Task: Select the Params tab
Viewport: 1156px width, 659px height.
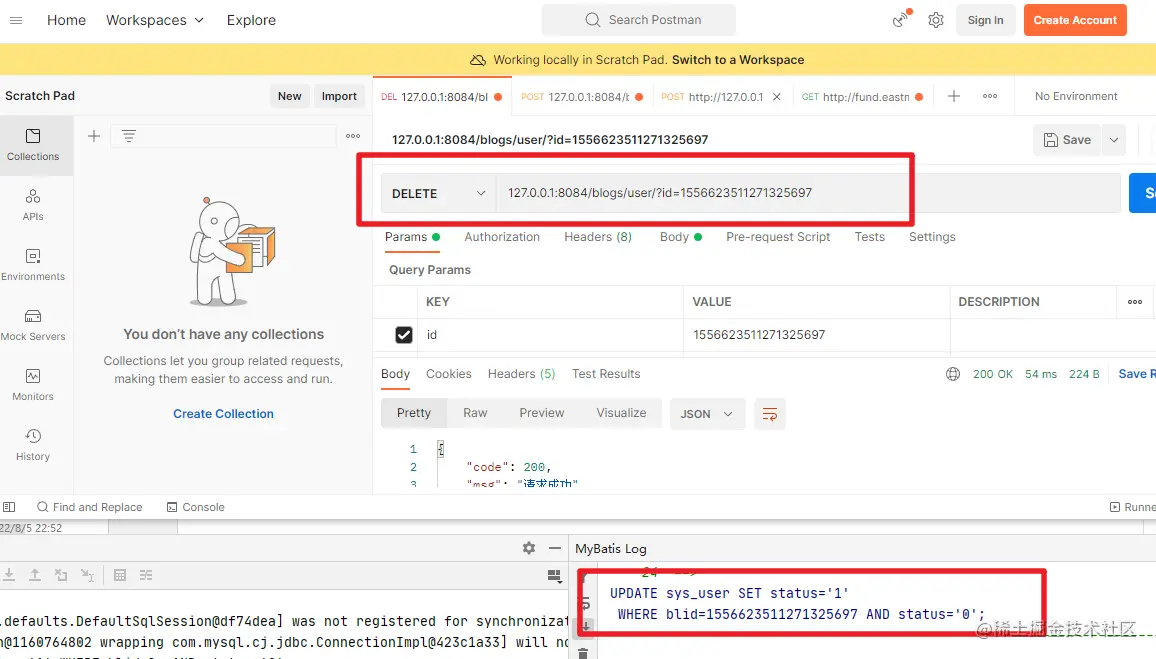Action: [x=411, y=237]
